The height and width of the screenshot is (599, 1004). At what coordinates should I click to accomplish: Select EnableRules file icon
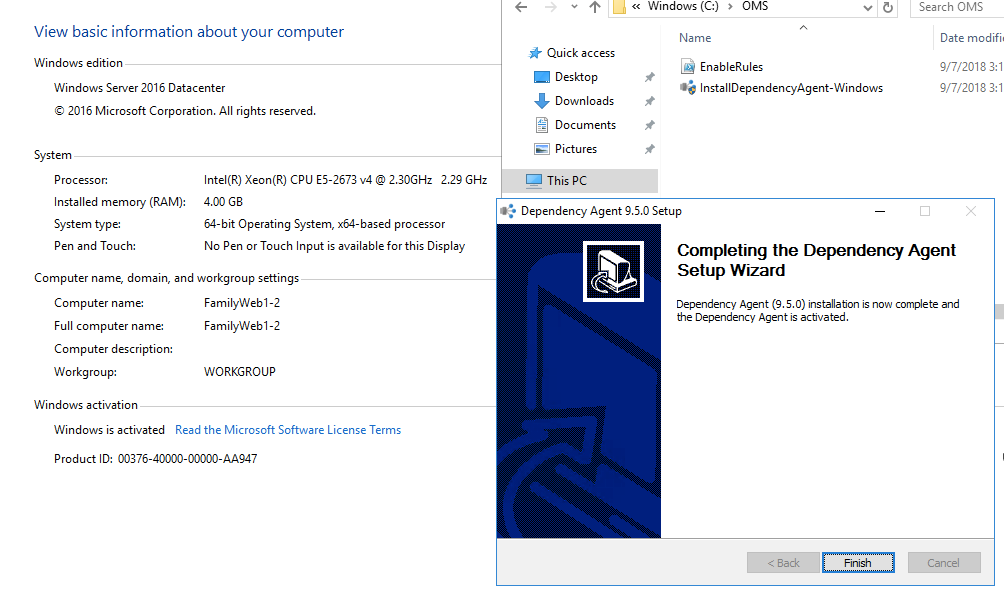688,66
